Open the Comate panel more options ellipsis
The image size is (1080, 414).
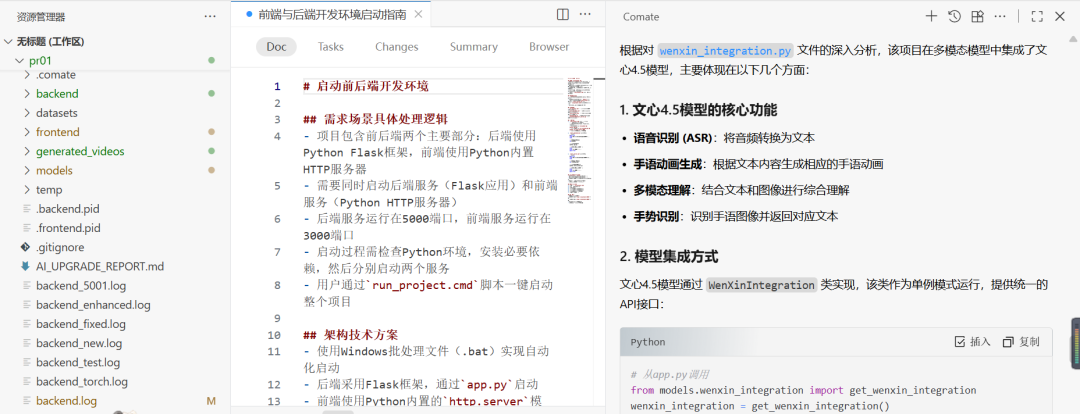click(999, 17)
